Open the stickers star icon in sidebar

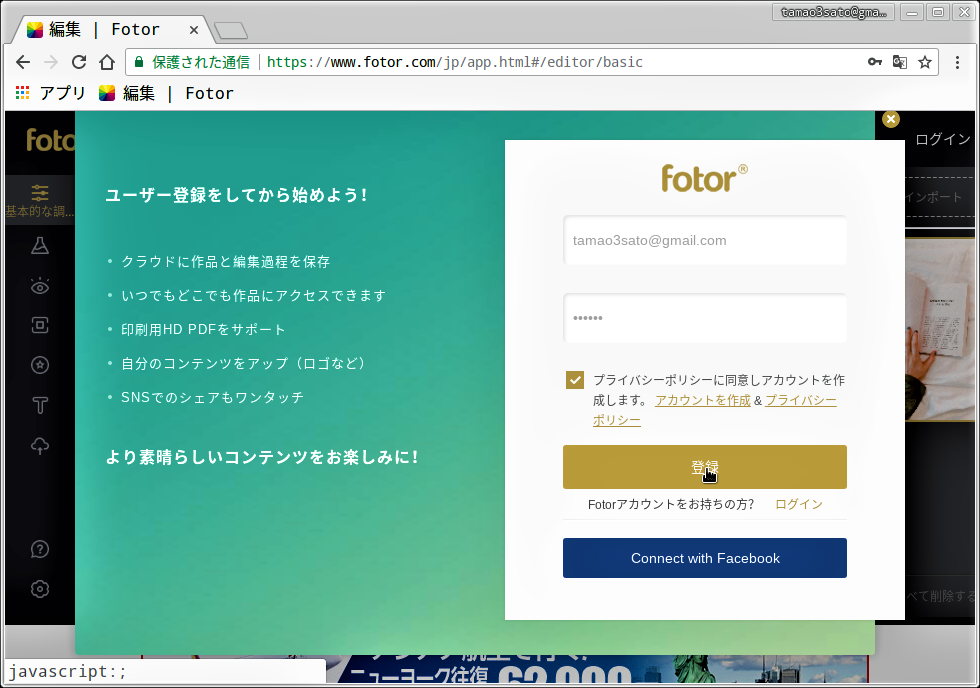(x=40, y=365)
